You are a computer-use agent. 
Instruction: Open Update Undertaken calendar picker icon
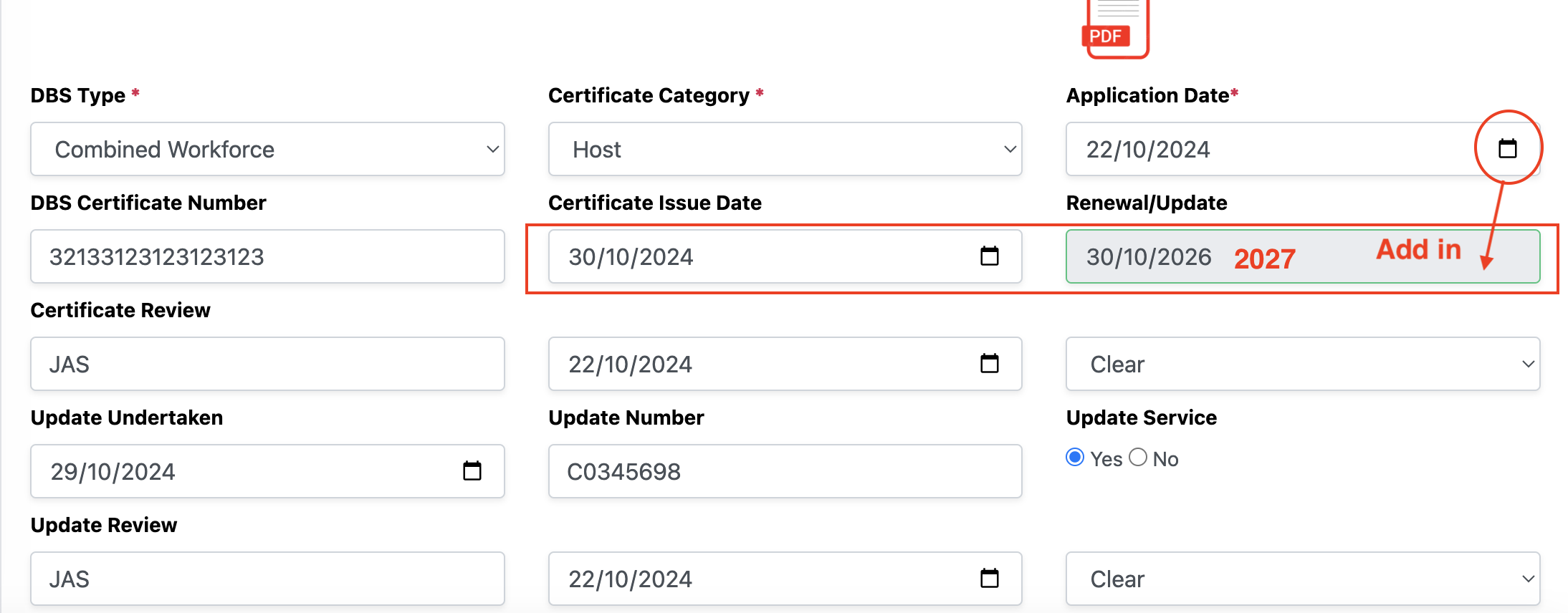(472, 470)
